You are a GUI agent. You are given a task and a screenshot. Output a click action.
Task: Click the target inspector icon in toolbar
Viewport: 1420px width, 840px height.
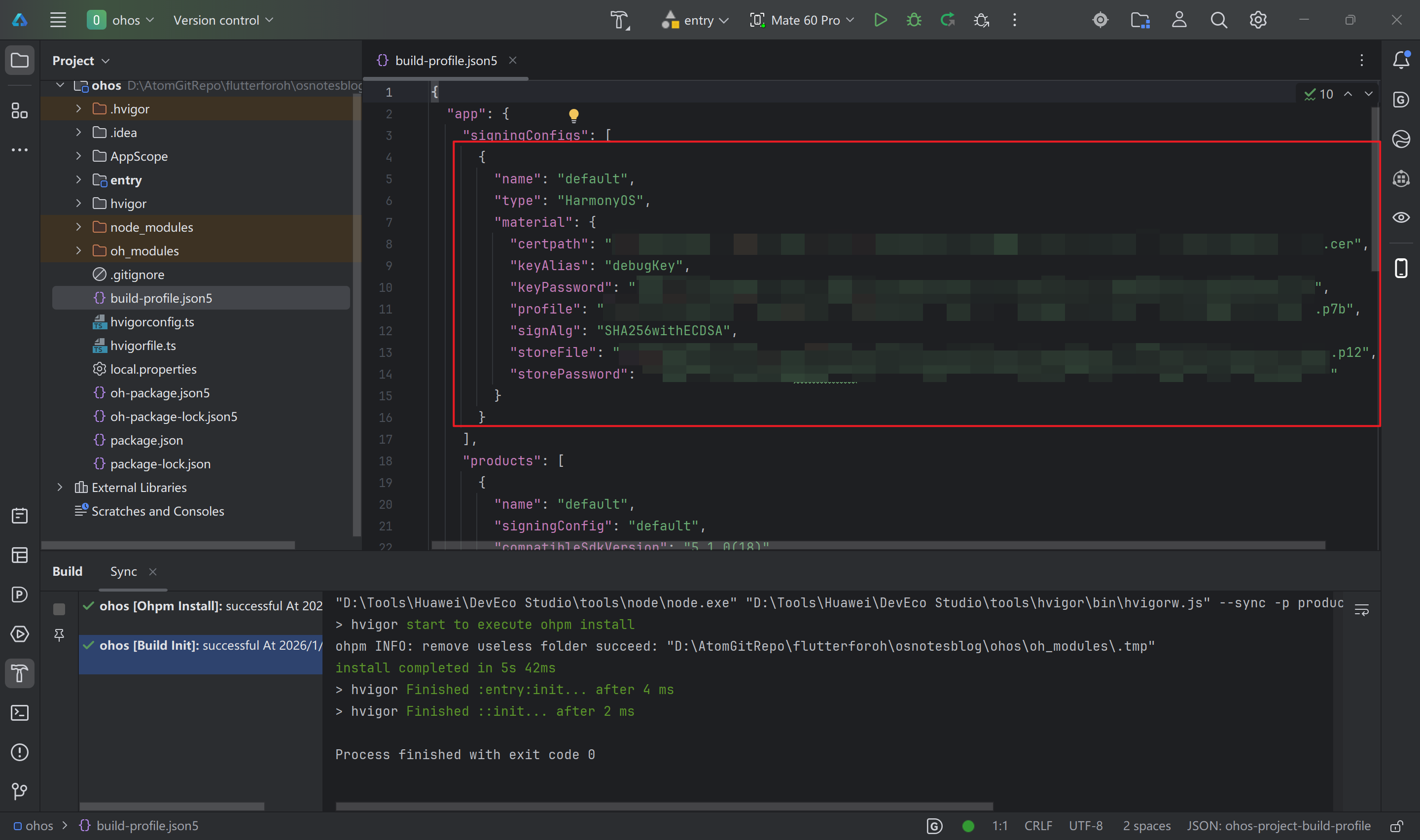(1100, 20)
